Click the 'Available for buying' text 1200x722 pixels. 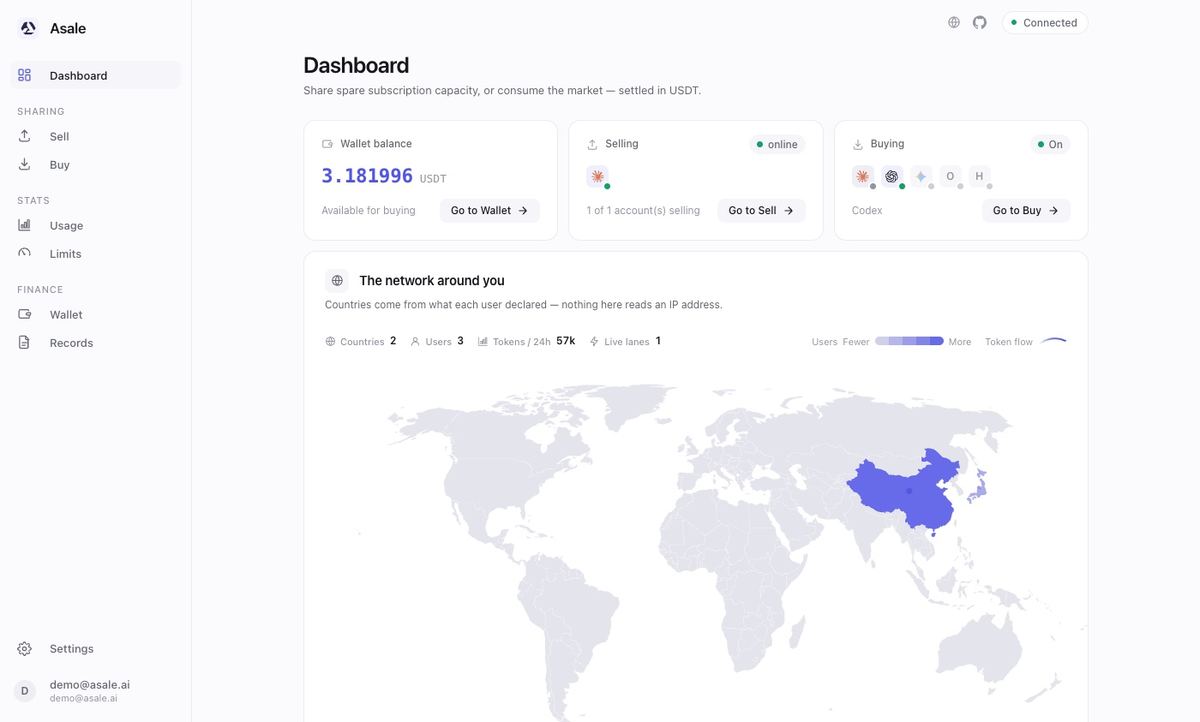[x=368, y=210]
